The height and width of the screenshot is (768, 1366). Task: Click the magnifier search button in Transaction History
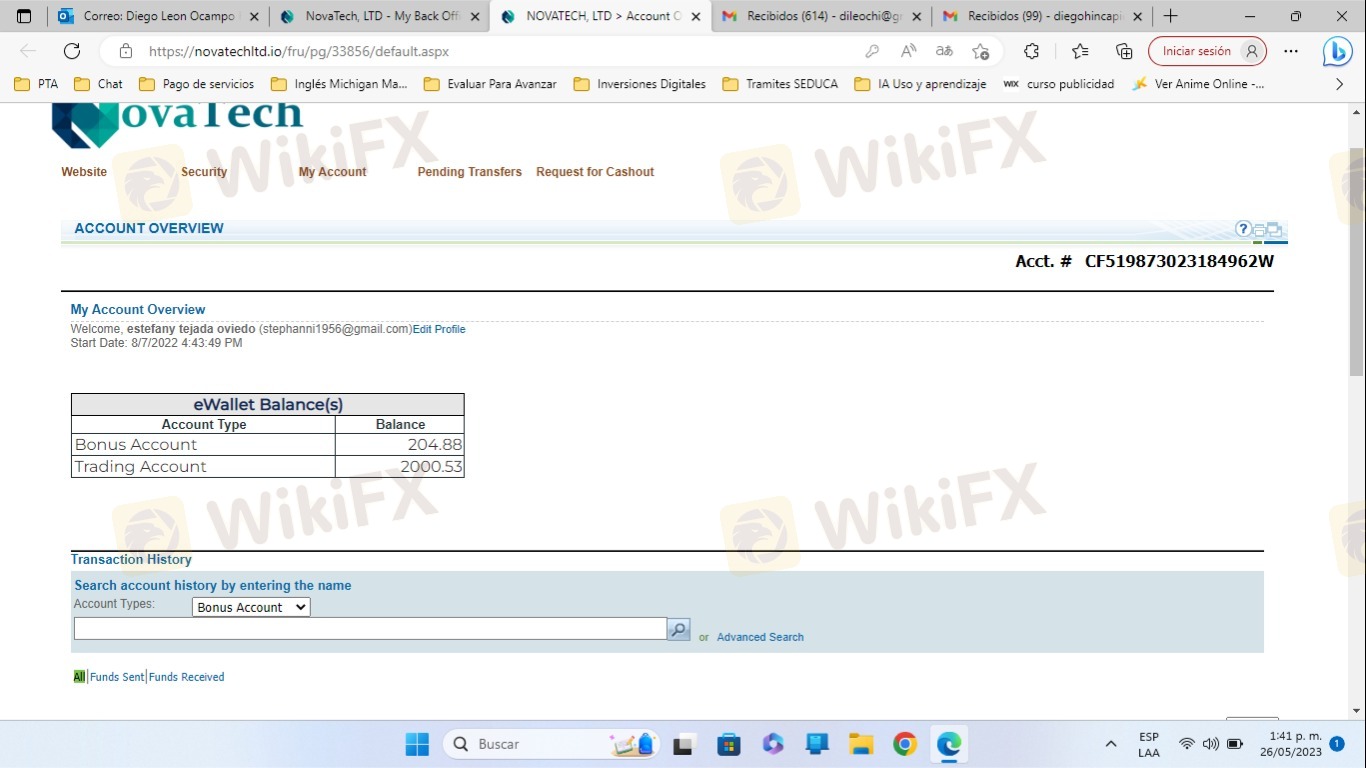pyautogui.click(x=679, y=629)
